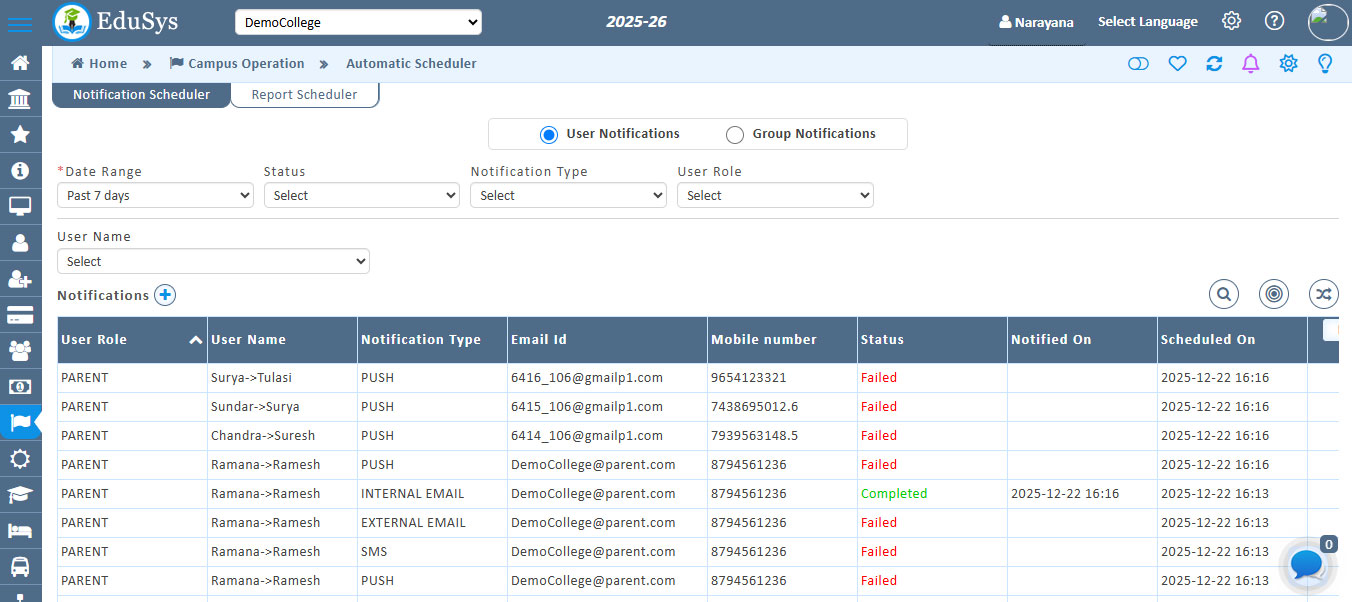This screenshot has width=1352, height=602.
Task: Select the User Notifications radio button
Action: [548, 134]
